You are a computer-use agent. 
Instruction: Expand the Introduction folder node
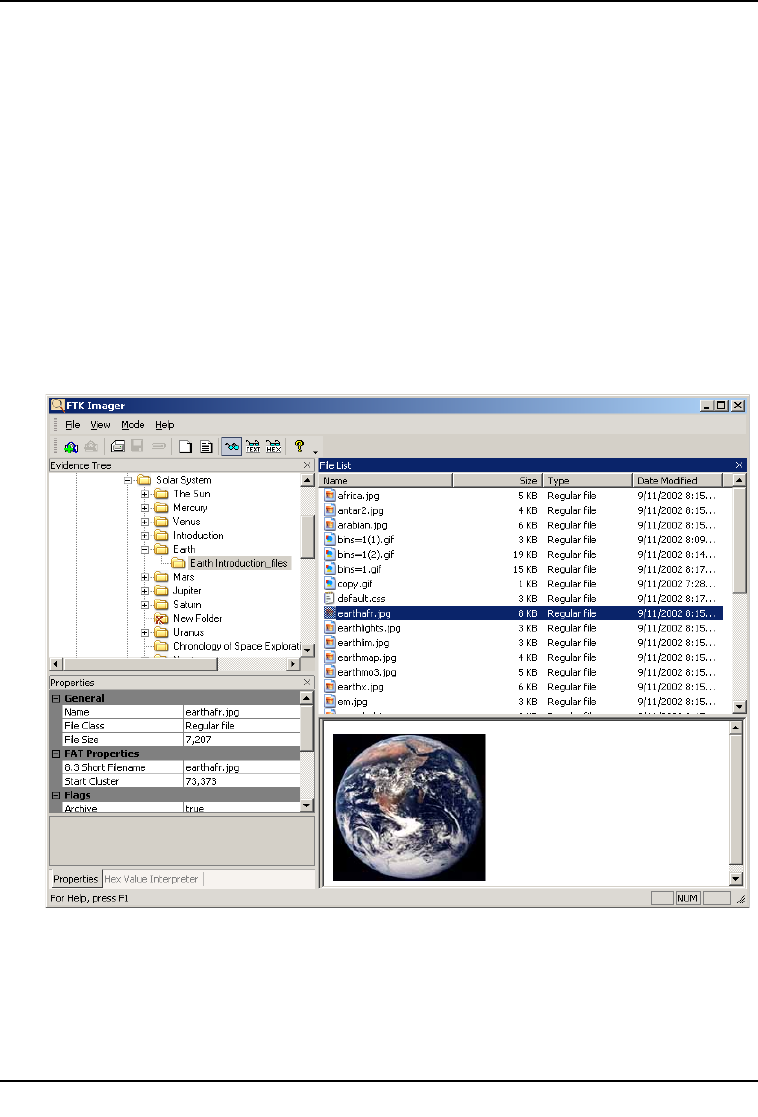(x=145, y=536)
